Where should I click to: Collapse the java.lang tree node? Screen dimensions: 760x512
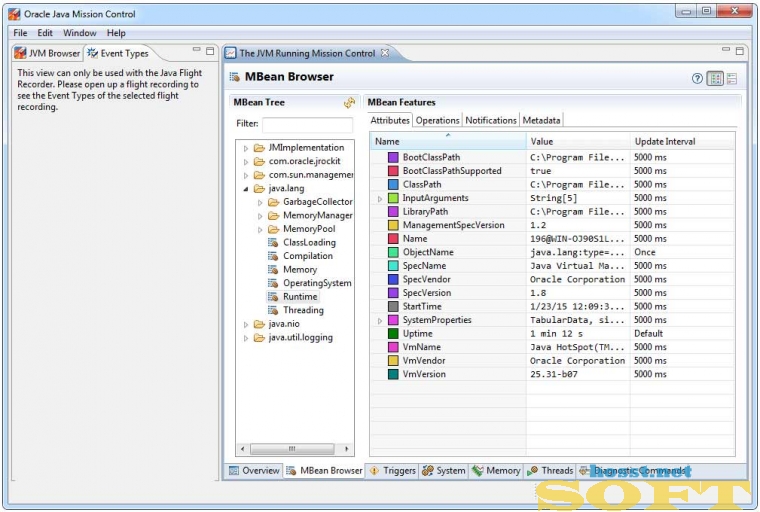(246, 189)
